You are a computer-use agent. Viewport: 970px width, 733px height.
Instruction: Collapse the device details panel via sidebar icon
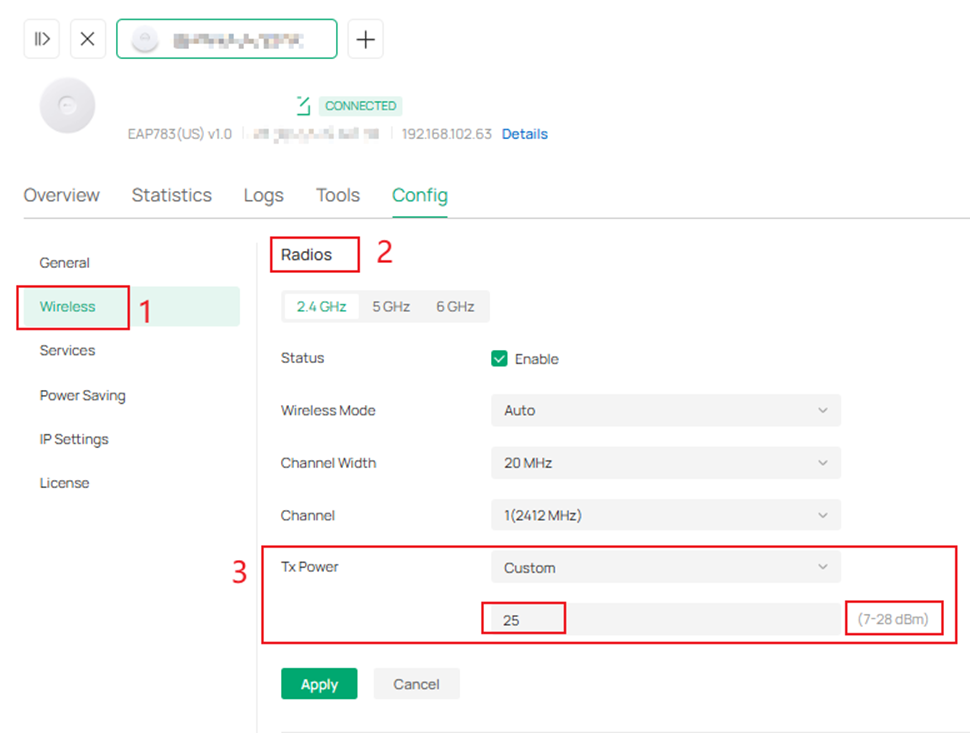(x=41, y=38)
